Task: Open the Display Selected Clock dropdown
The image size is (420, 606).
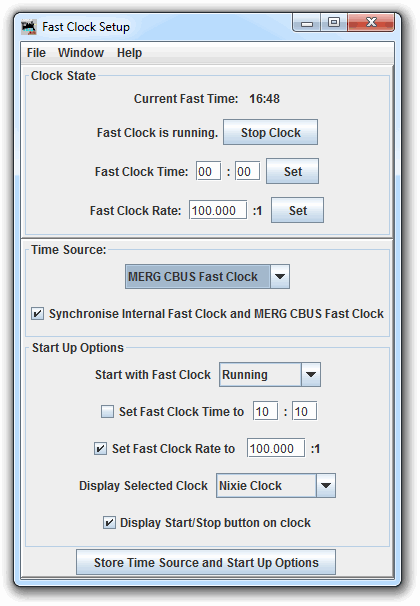Action: pos(276,485)
